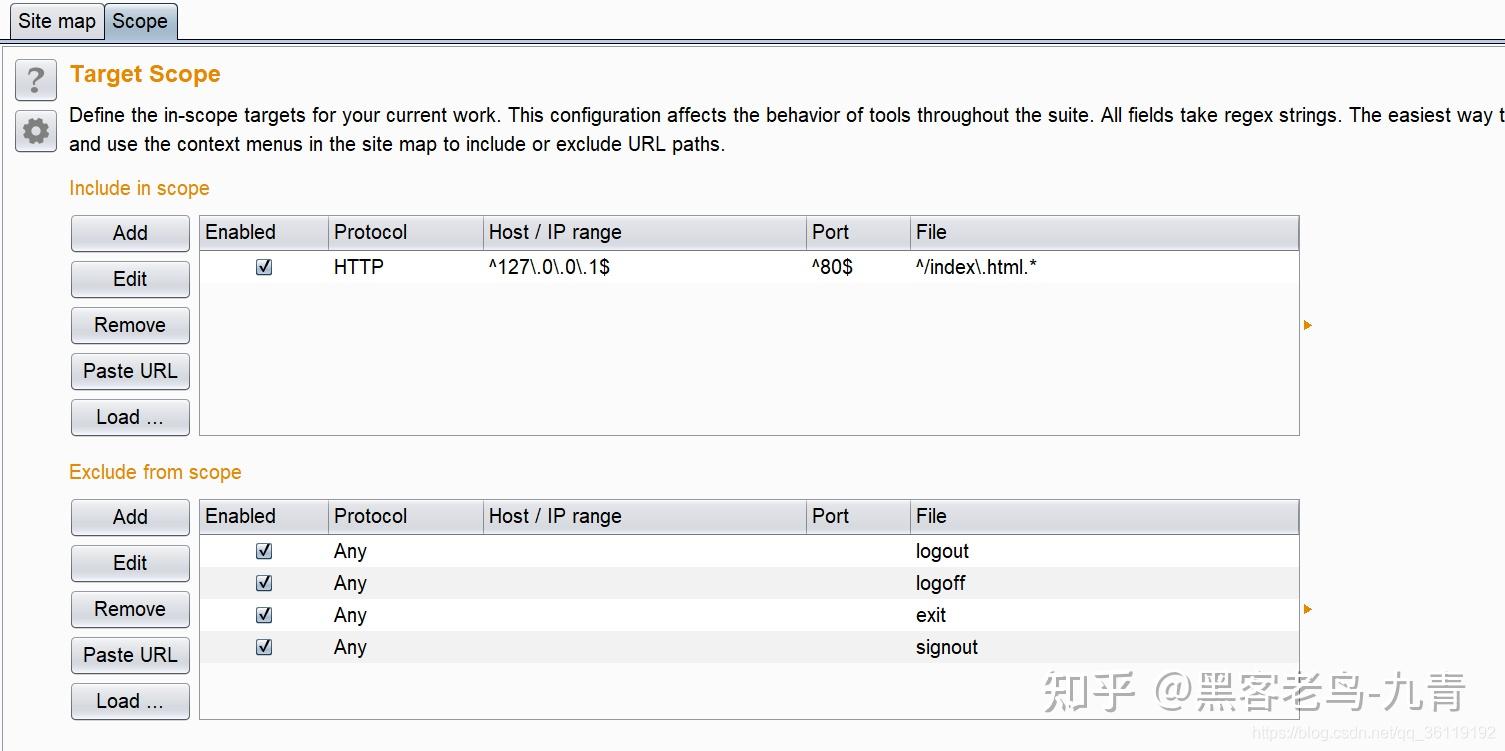Paste URL into exclude-from-scope list
This screenshot has height=751, width=1505.
(x=130, y=655)
